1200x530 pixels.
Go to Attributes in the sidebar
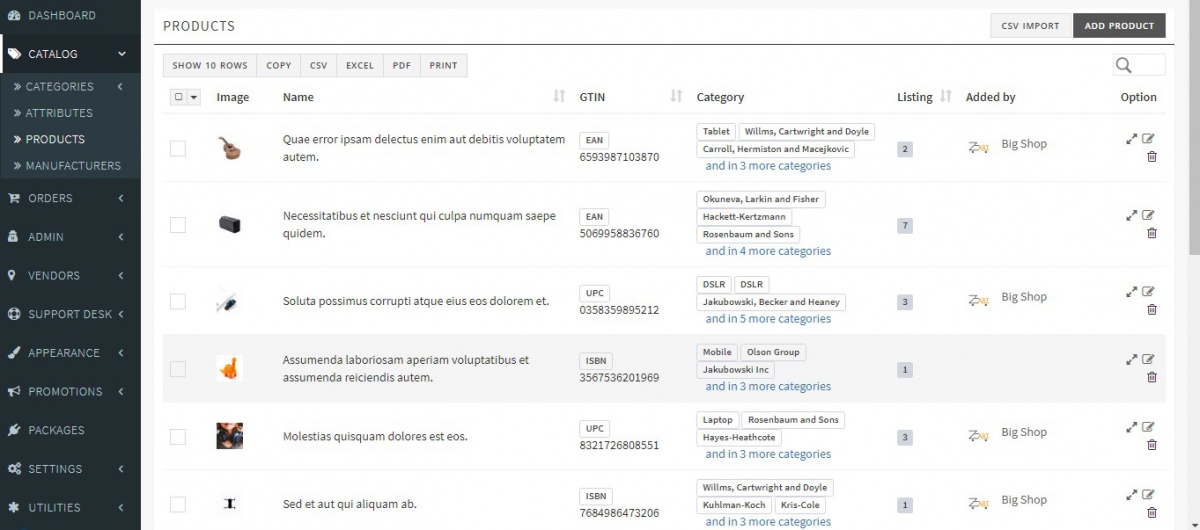pos(59,113)
